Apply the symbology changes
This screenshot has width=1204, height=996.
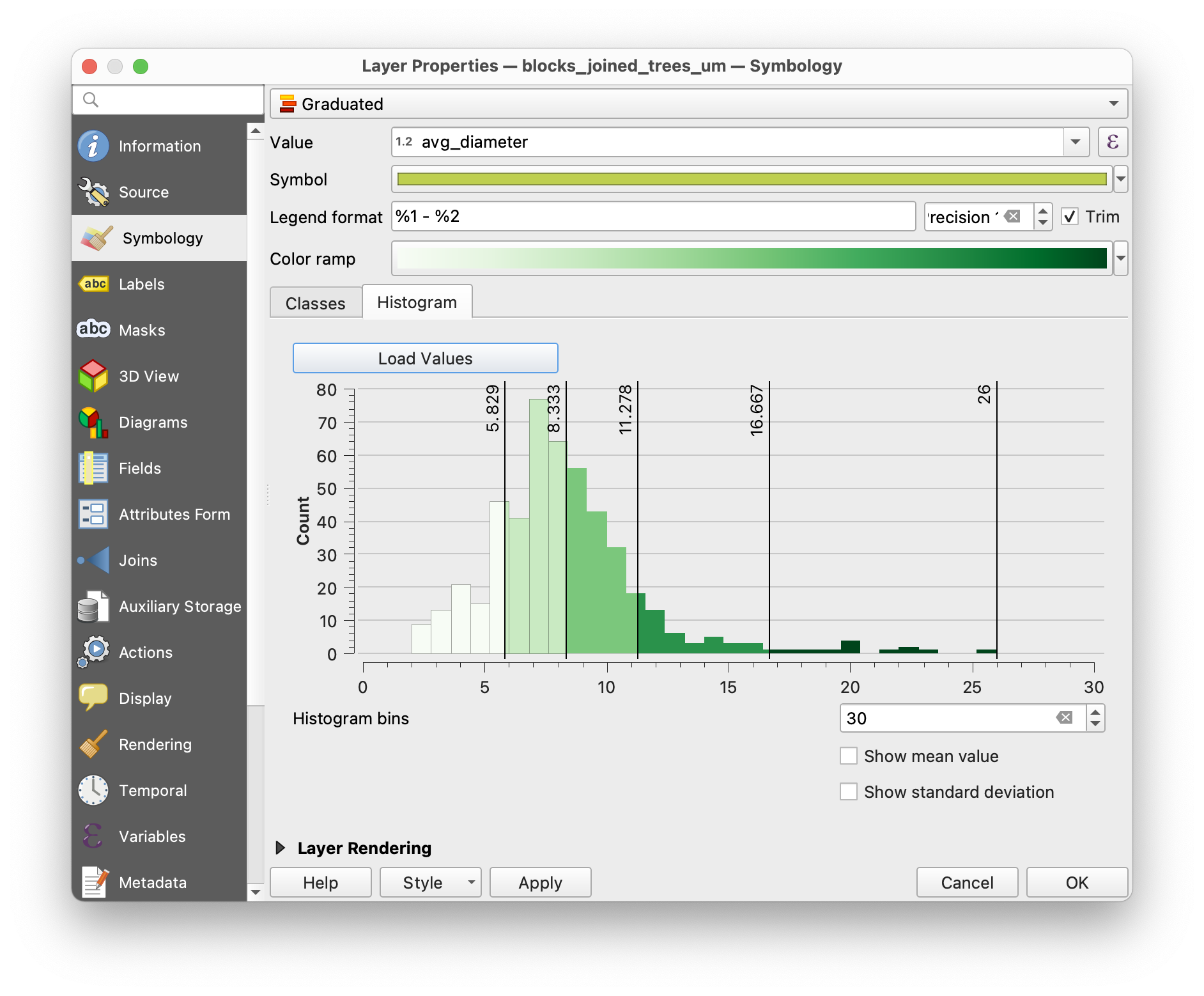pyautogui.click(x=540, y=882)
